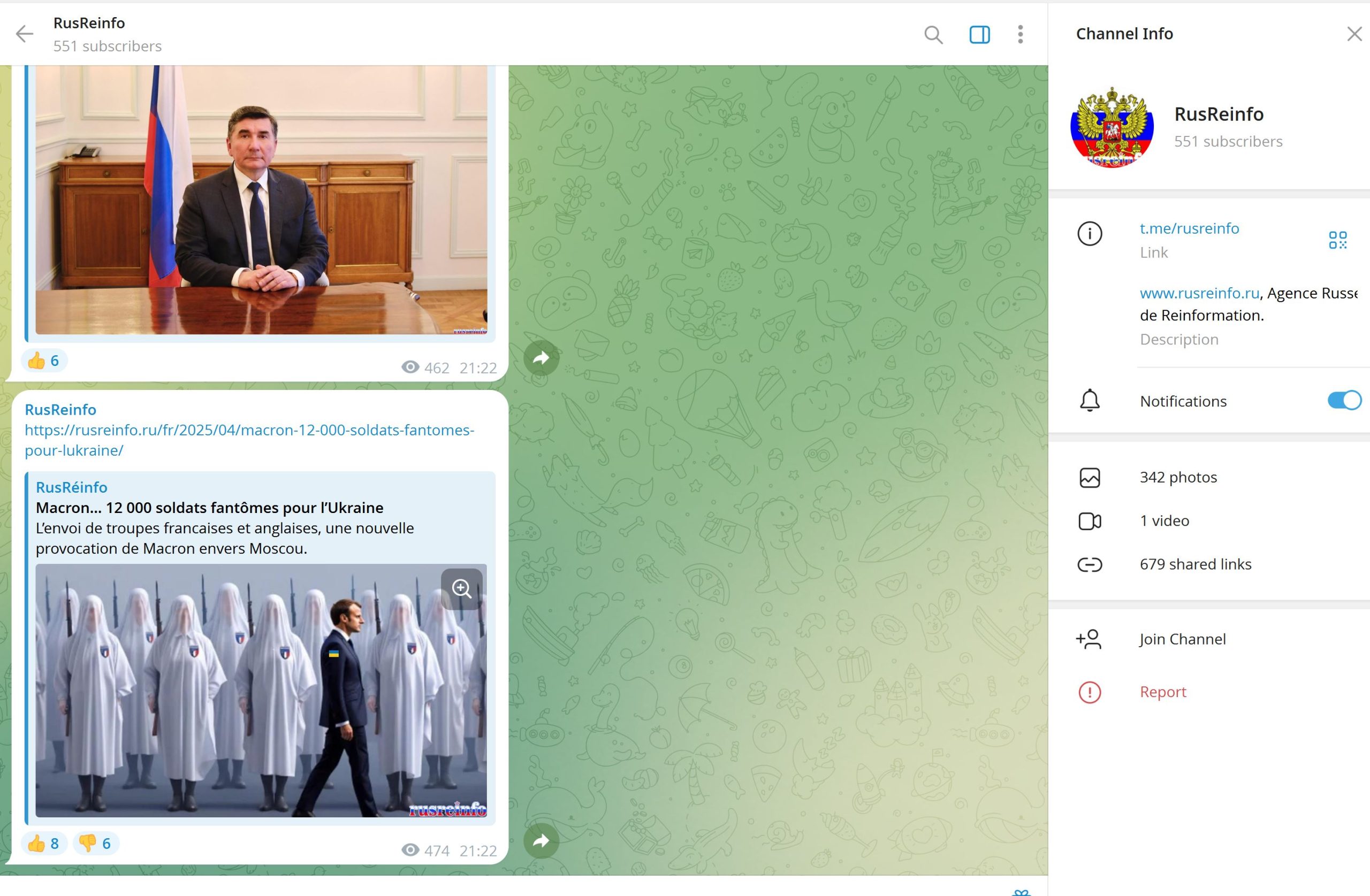The image size is (1370, 896).
Task: Toggle the Notifications switch
Action: (x=1344, y=401)
